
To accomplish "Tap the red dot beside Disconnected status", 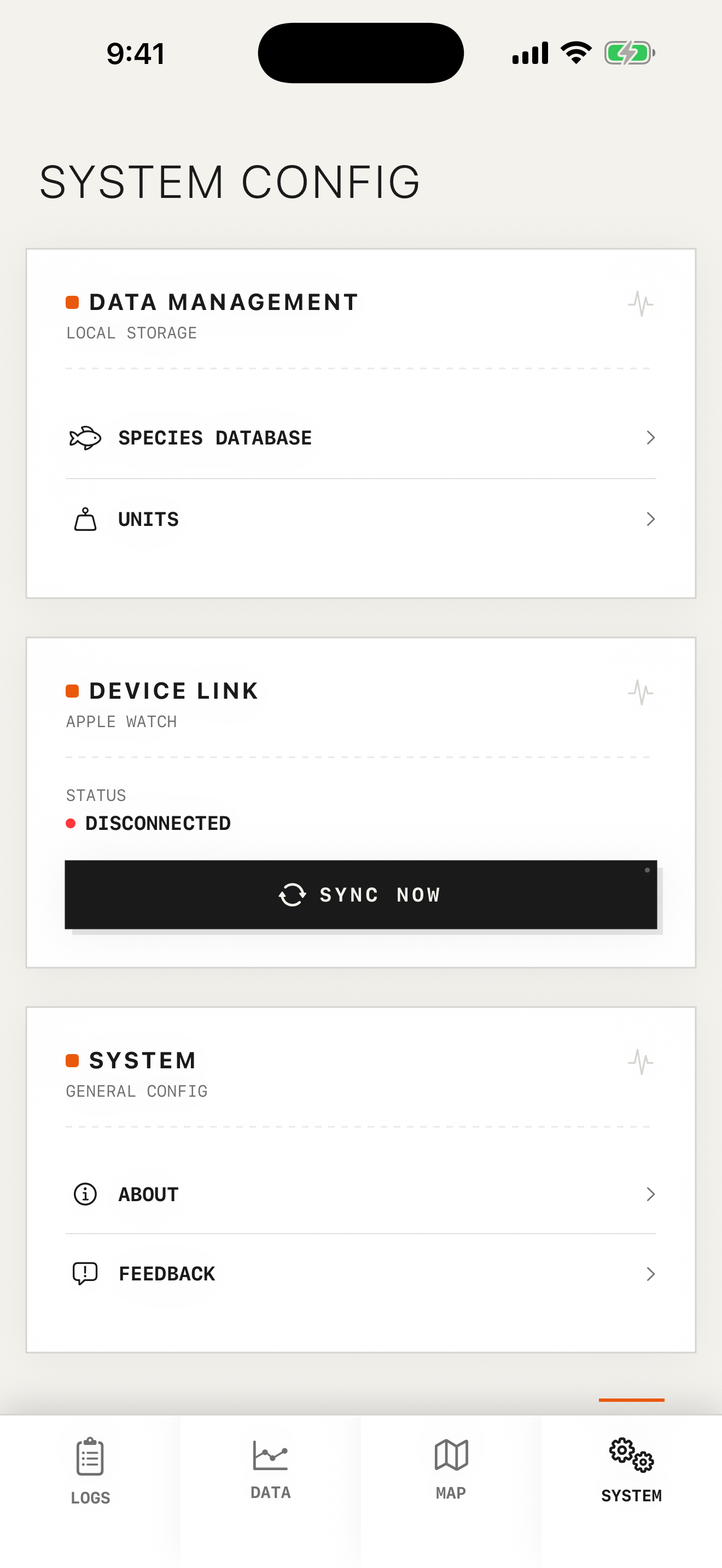I will [x=71, y=823].
